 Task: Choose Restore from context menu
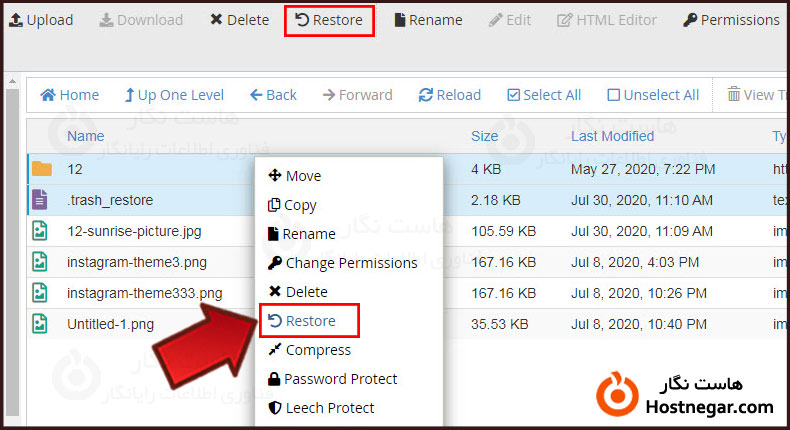(x=310, y=321)
